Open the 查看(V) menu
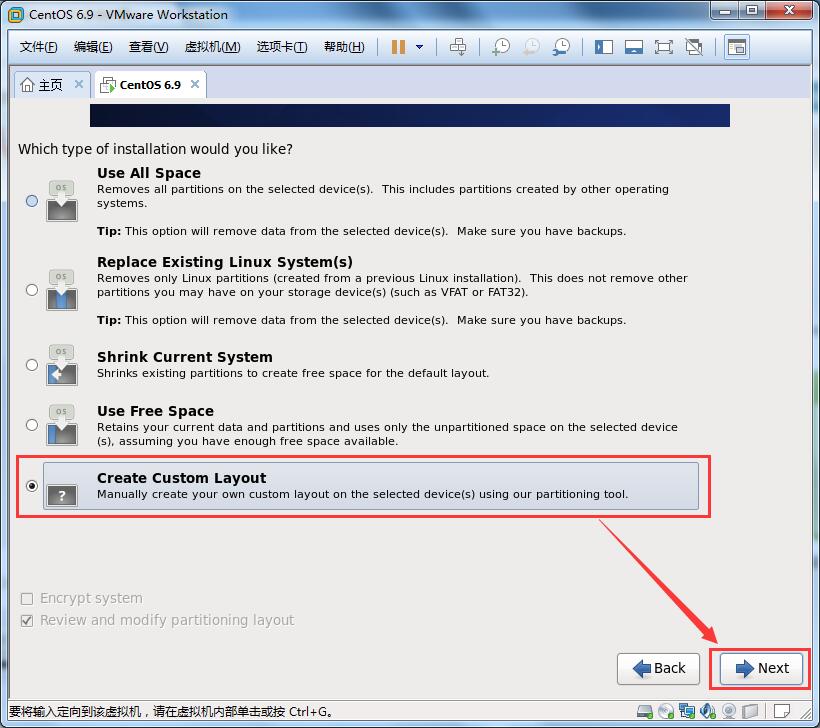Screen dimensions: 820x728 tap(149, 47)
